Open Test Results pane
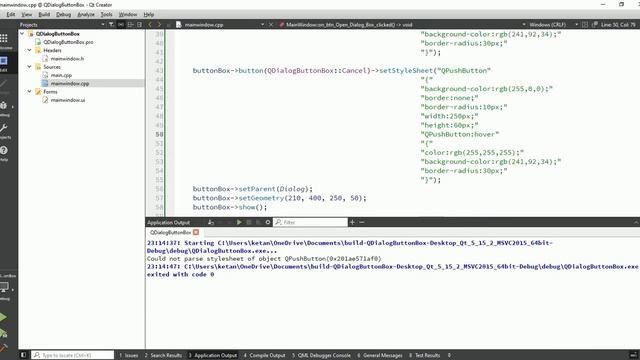The image size is (640, 360). pyautogui.click(x=424, y=355)
